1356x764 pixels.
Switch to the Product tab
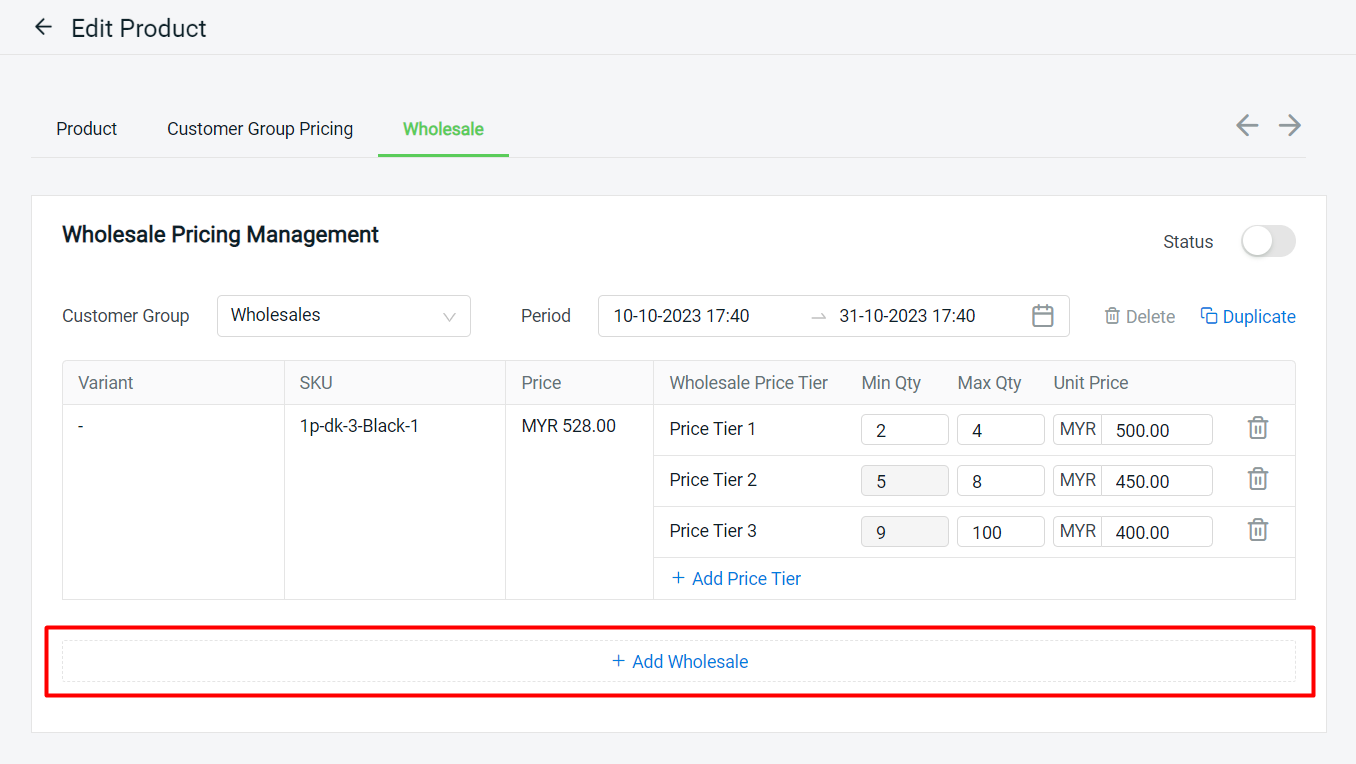pos(86,129)
